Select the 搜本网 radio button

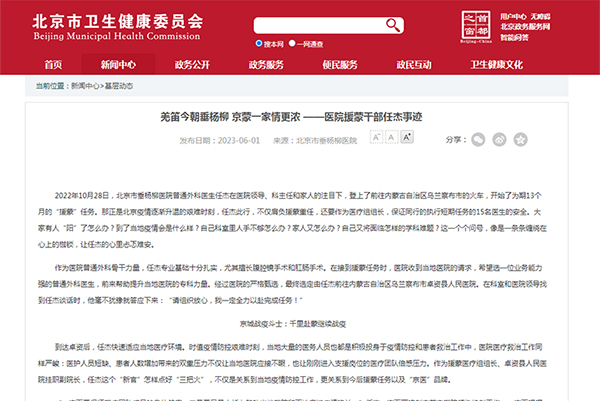(261, 44)
